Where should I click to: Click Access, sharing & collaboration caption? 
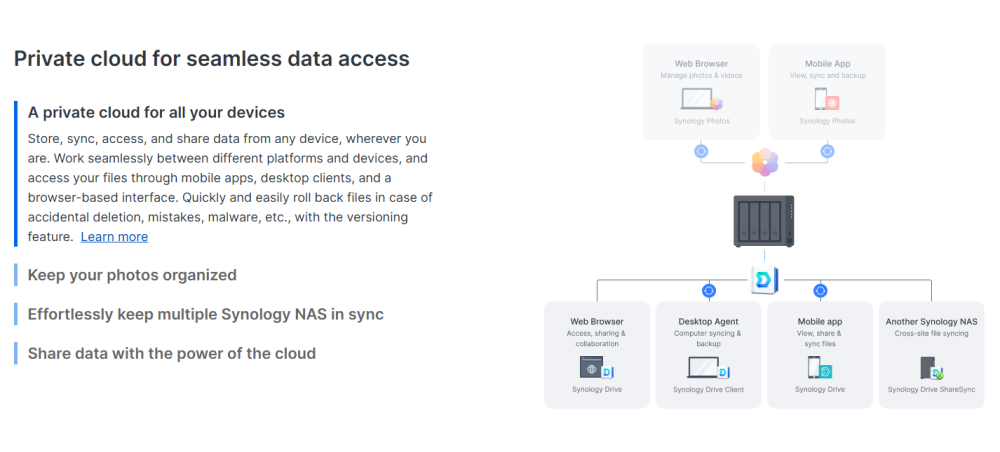596,339
